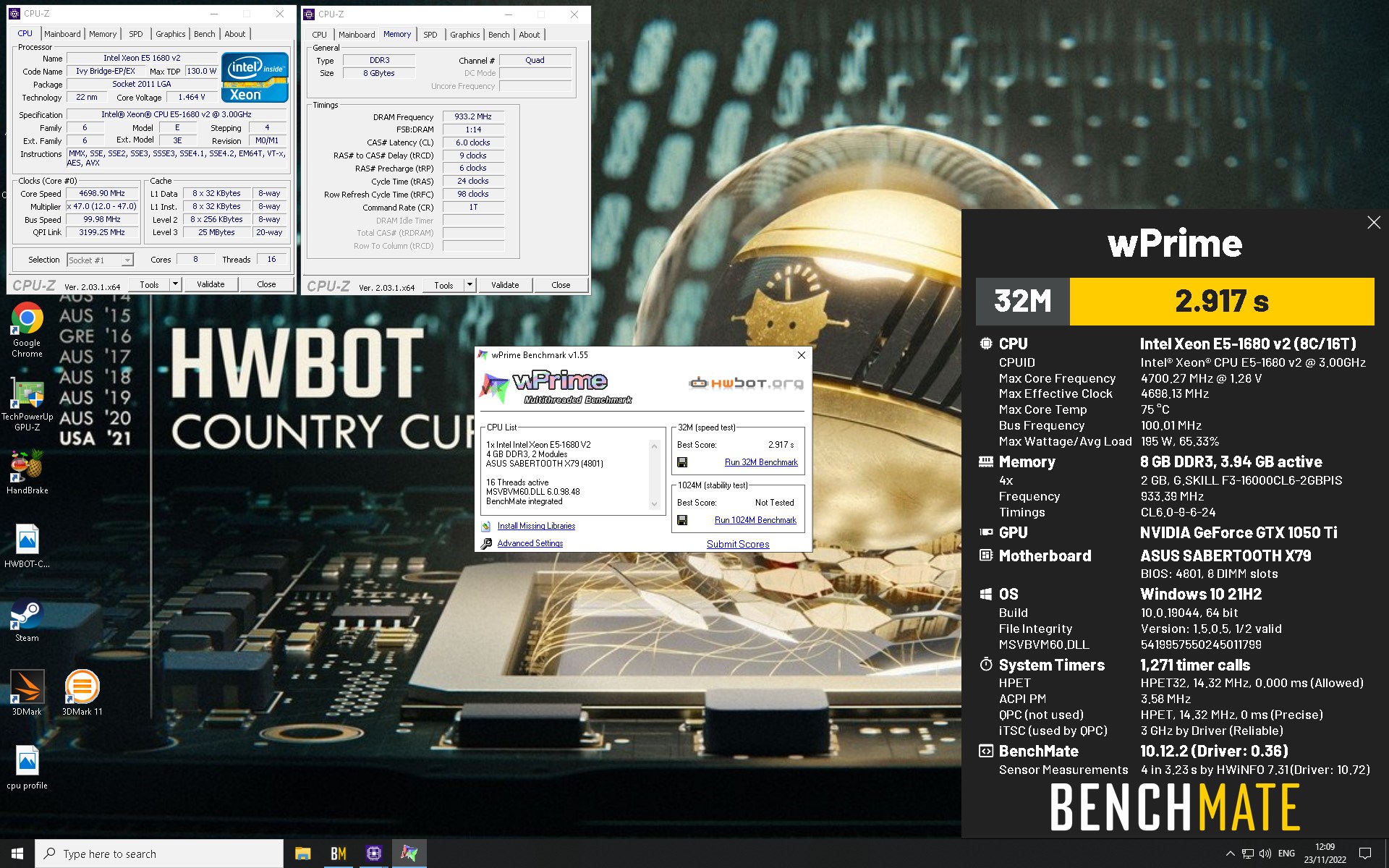Open File Explorer from taskbar
Screen dimensions: 1389x868
click(x=302, y=854)
